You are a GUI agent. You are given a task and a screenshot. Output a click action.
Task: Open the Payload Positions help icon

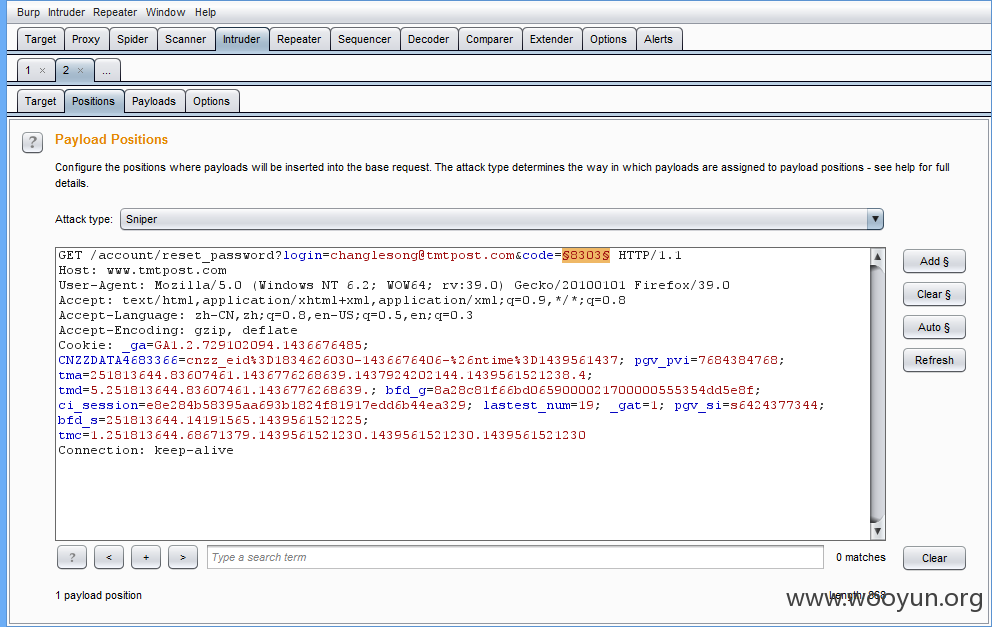click(x=32, y=142)
